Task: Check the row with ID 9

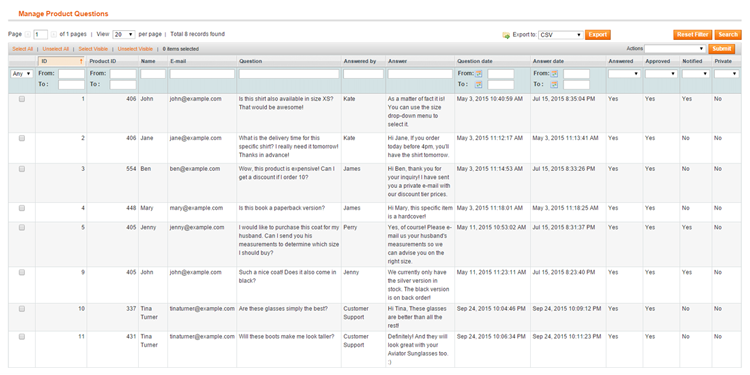Action: tap(22, 272)
